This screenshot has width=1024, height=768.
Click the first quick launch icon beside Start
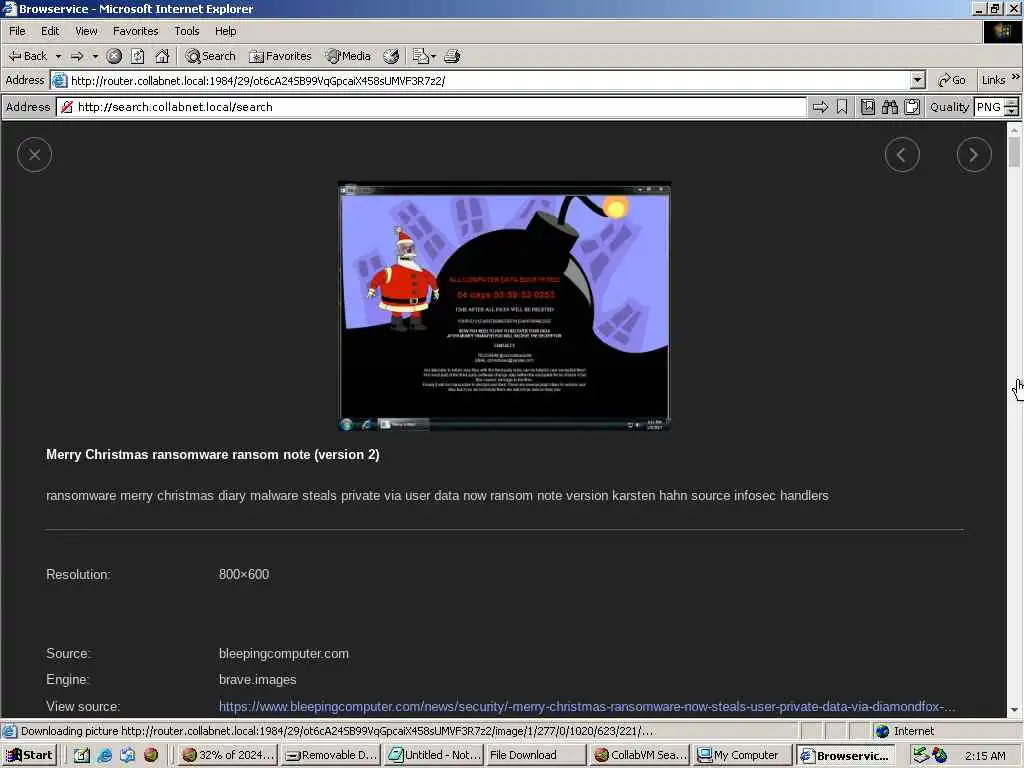point(82,755)
